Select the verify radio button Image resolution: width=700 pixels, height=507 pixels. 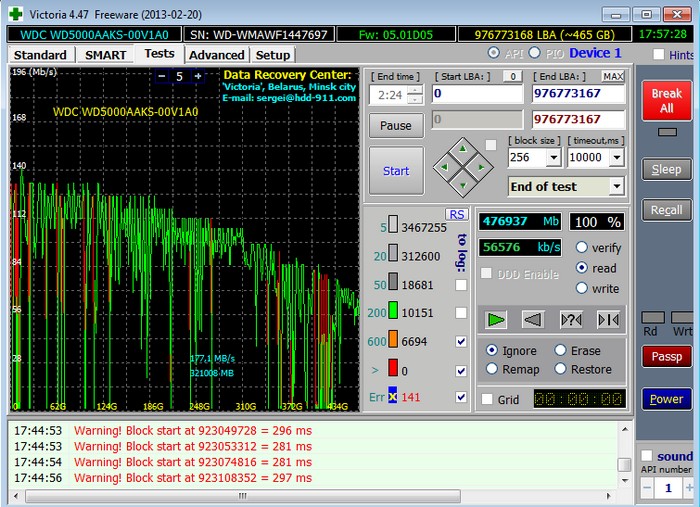pos(582,248)
